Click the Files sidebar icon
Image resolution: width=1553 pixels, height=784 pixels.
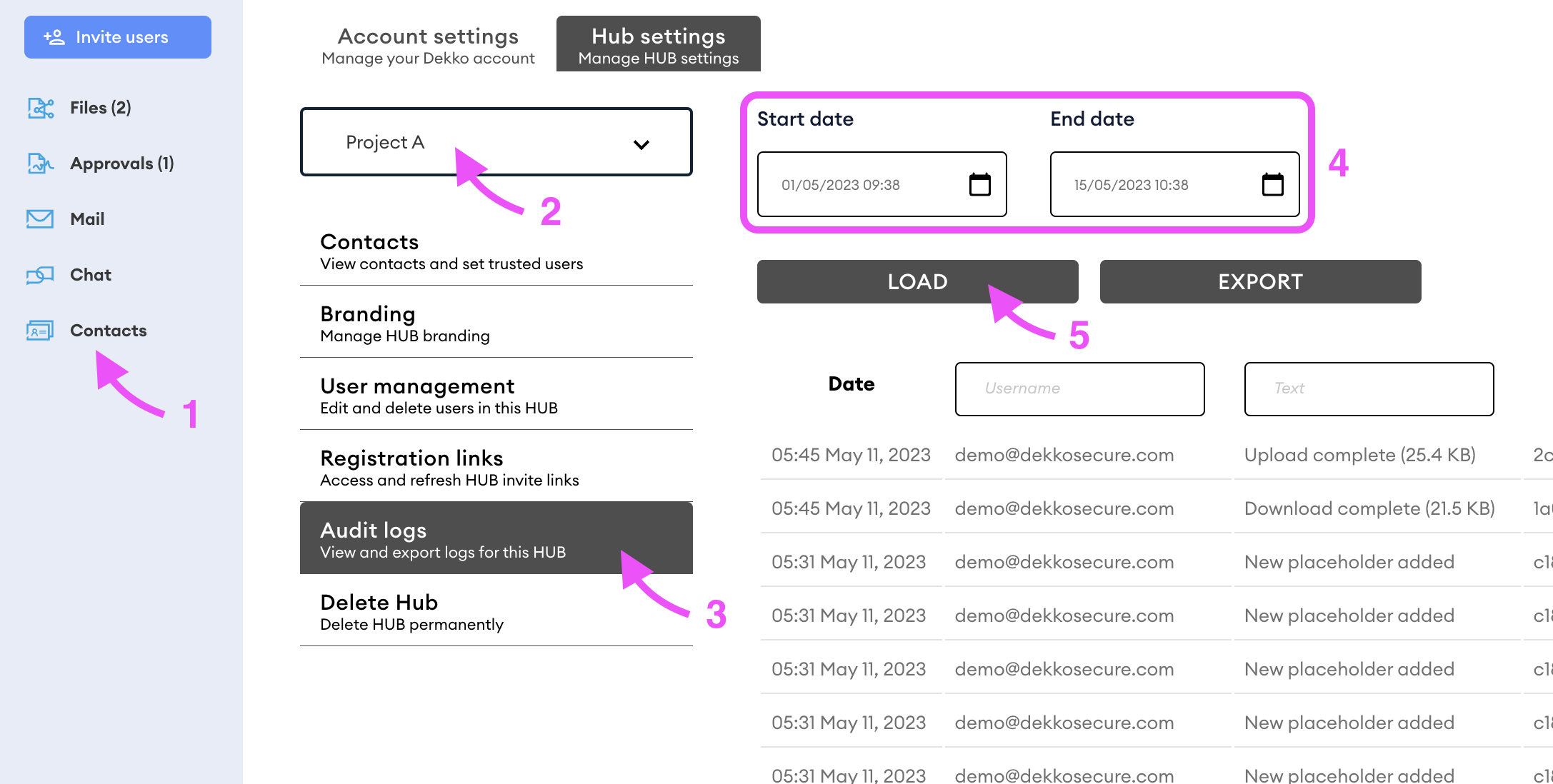click(x=41, y=108)
